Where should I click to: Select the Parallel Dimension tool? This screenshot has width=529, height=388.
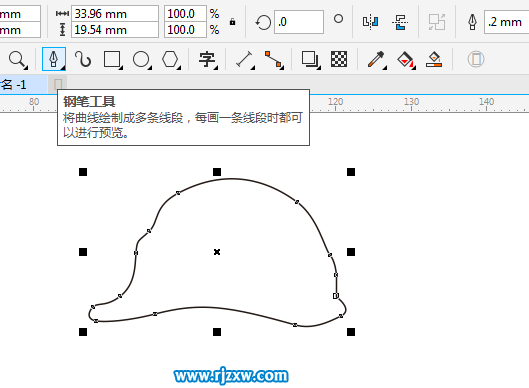pyautogui.click(x=244, y=59)
